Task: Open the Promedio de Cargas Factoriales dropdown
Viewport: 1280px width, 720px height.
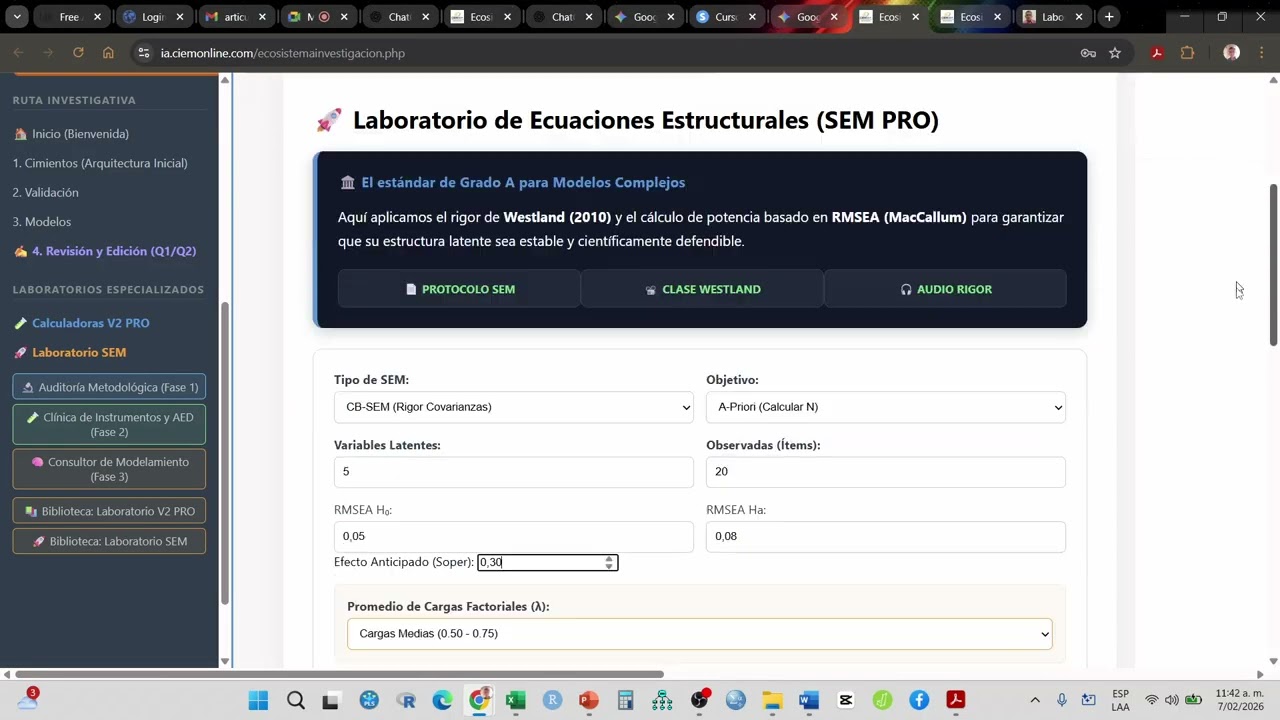Action: (700, 634)
